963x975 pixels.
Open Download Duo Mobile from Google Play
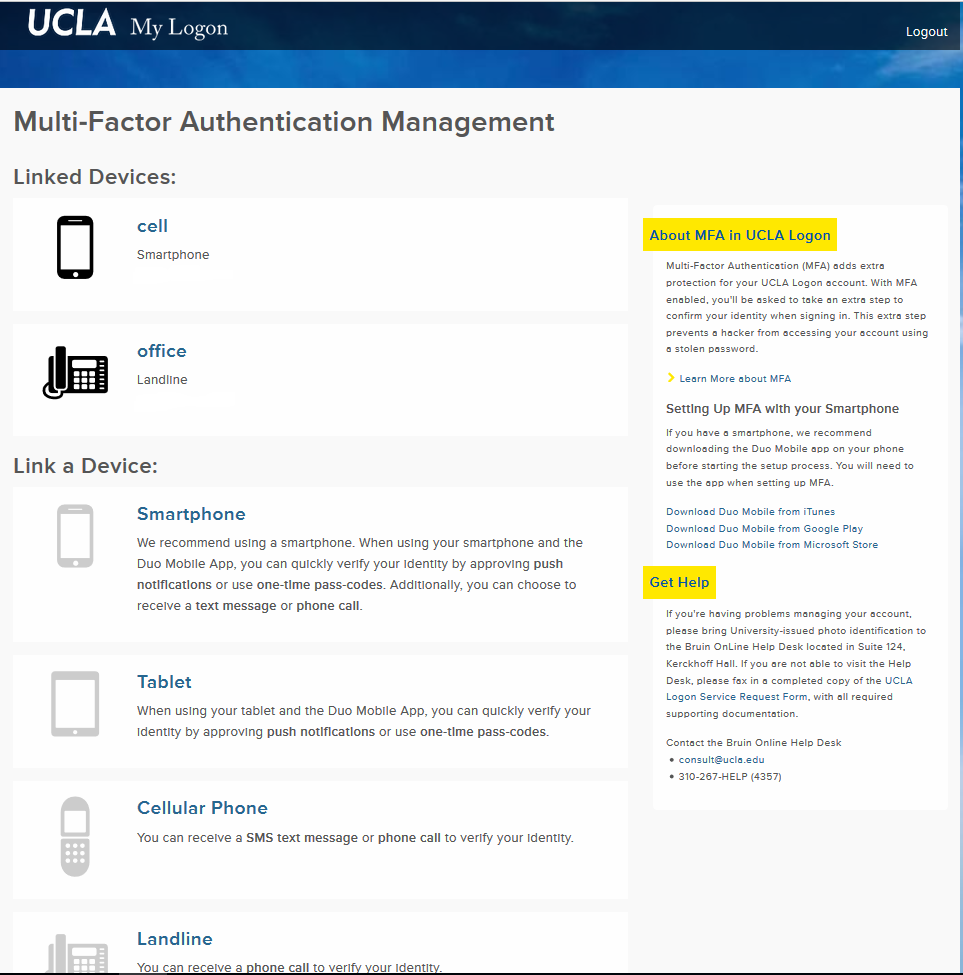click(764, 529)
